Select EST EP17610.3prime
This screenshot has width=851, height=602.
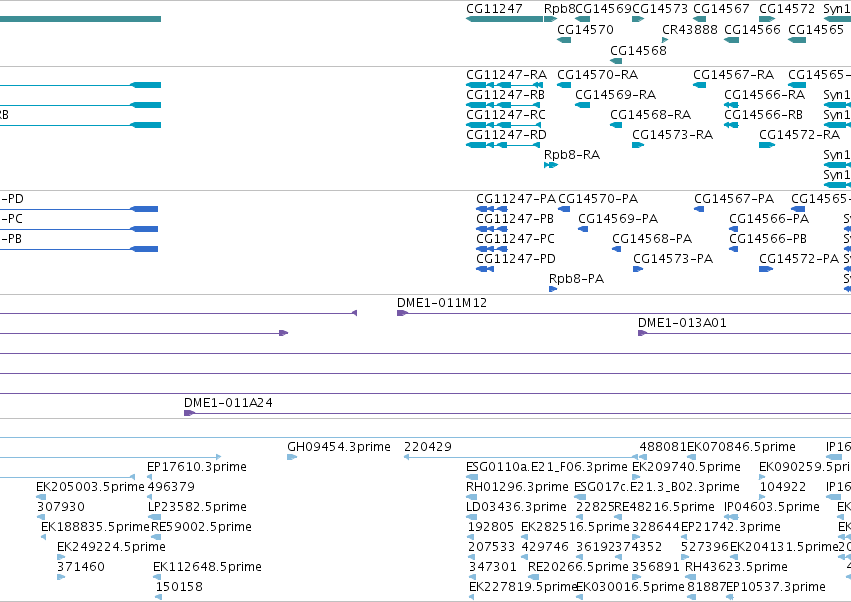196,467
